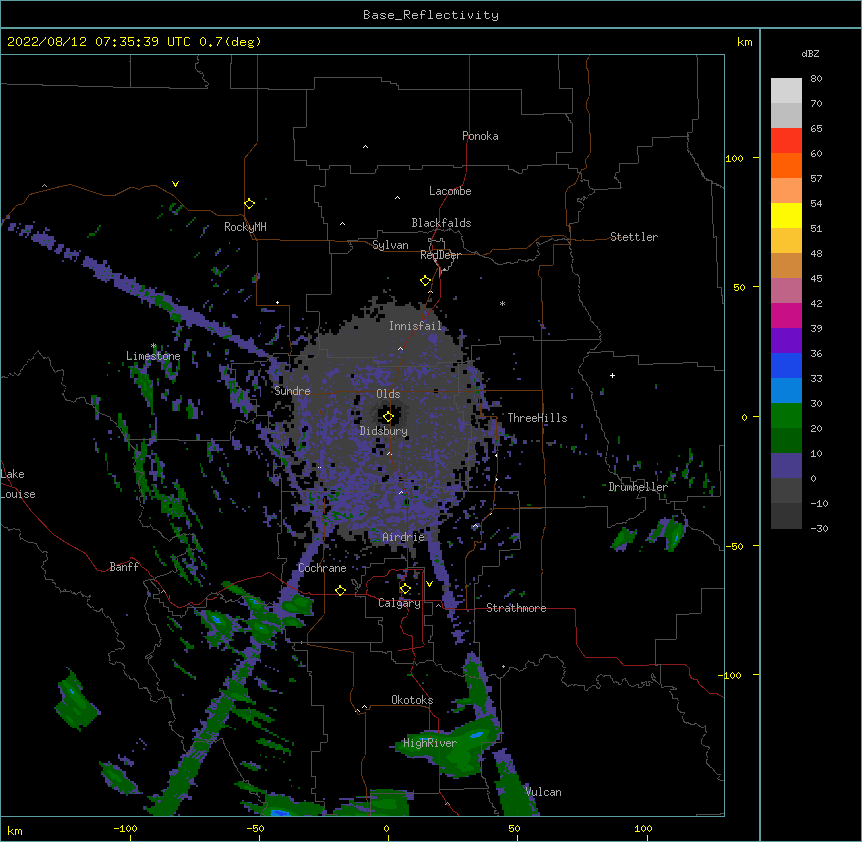
Task: Select the Didsbury town label
Action: (x=383, y=431)
